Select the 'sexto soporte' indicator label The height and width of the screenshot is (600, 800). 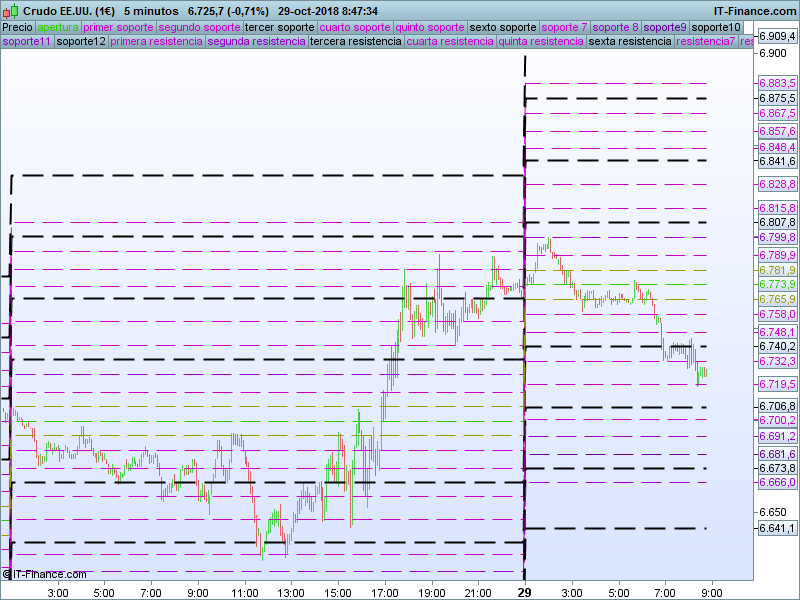coord(502,27)
